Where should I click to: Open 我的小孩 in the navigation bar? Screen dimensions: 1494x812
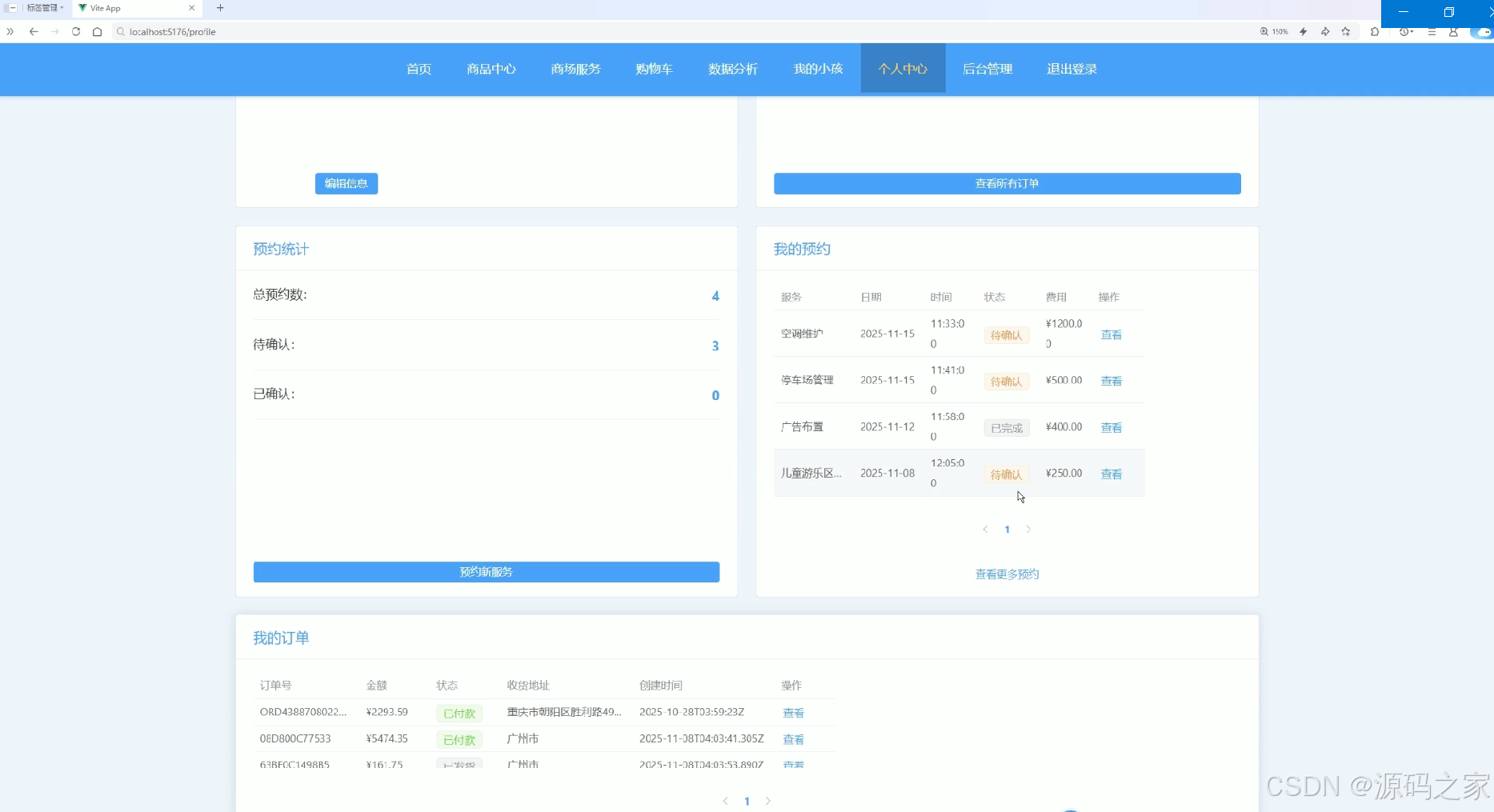click(818, 69)
